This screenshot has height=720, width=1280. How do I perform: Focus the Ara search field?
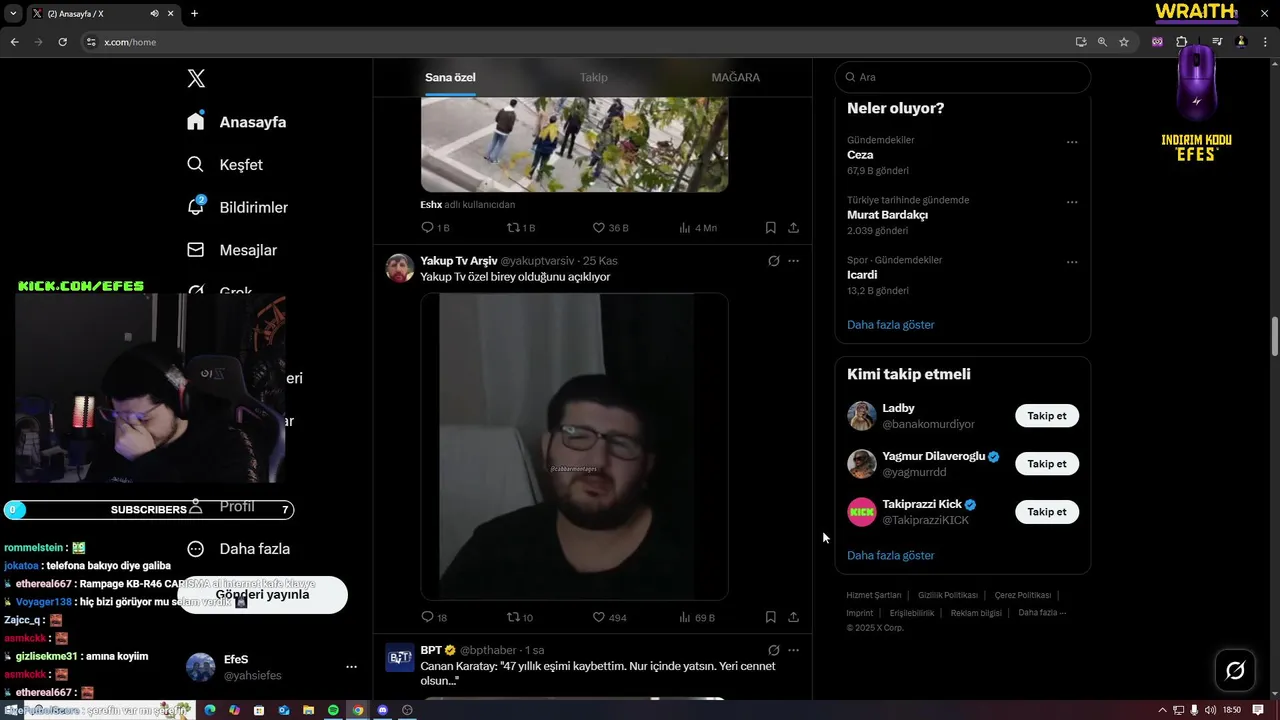[x=962, y=77]
